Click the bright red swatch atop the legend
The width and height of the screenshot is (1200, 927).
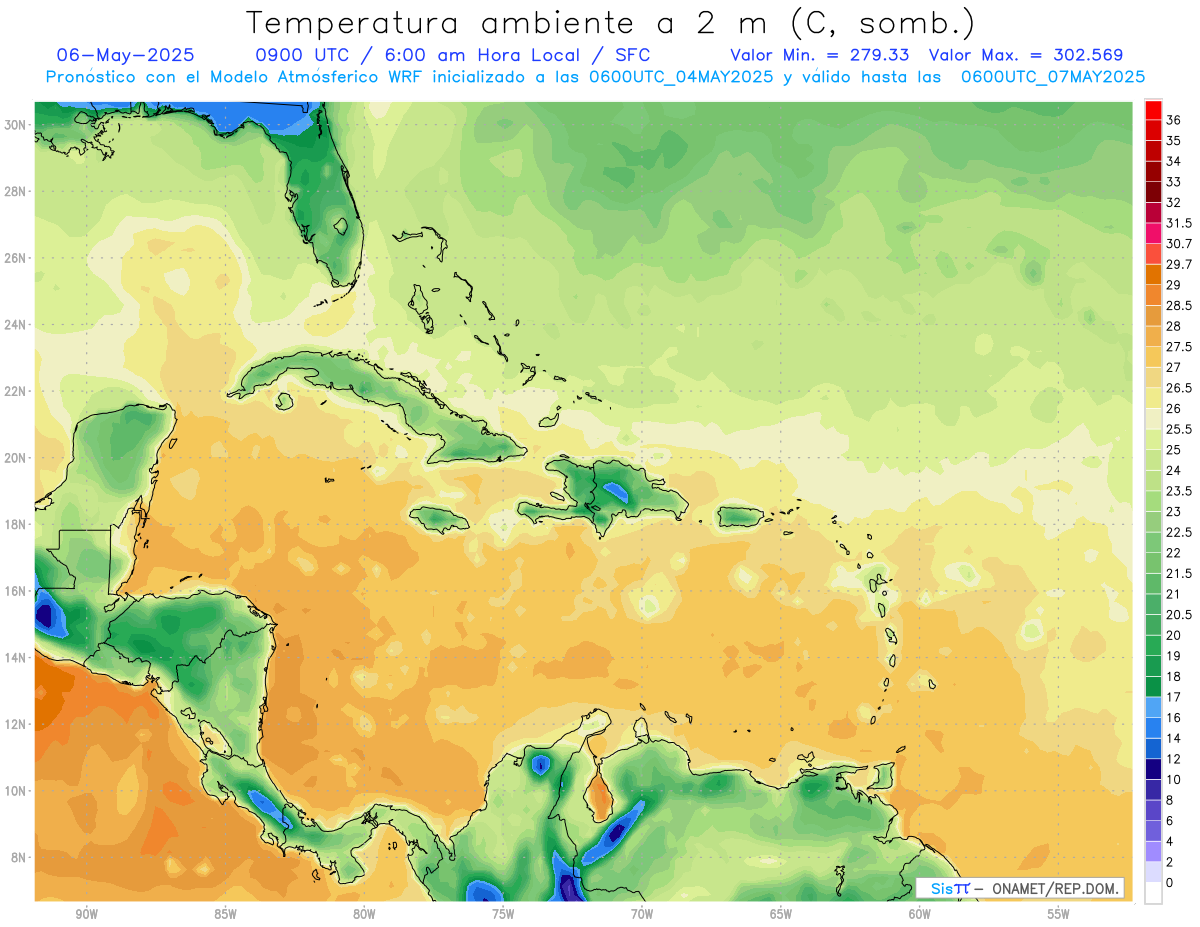tap(1153, 111)
